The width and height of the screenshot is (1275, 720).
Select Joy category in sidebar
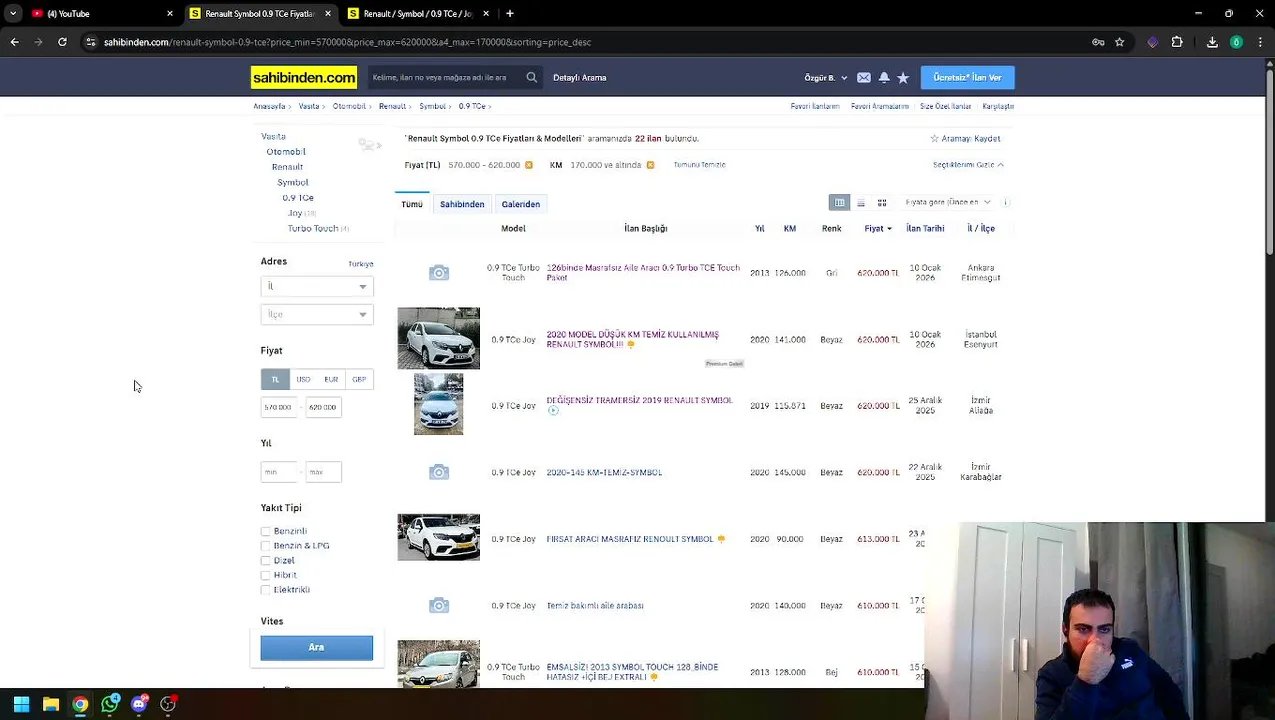(295, 213)
